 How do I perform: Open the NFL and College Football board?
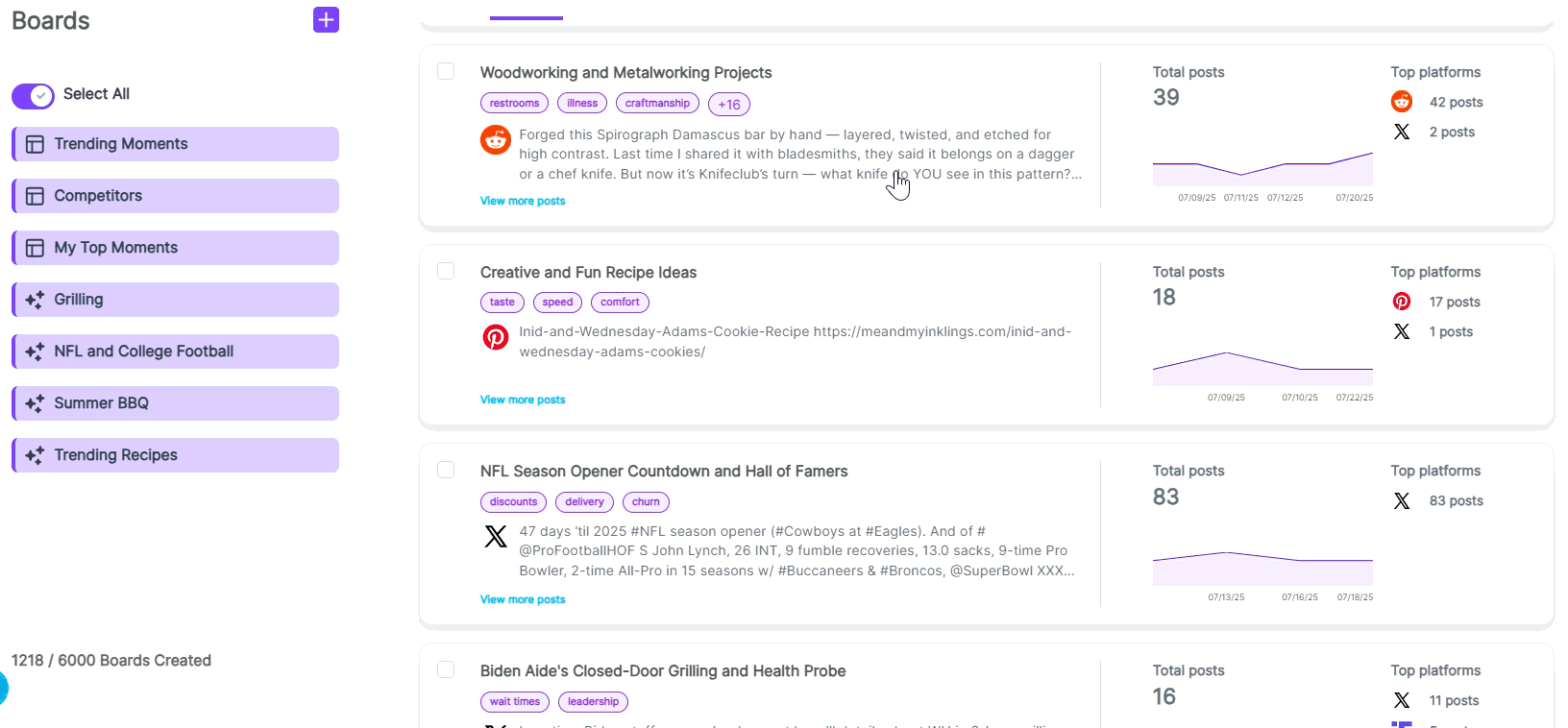click(143, 352)
